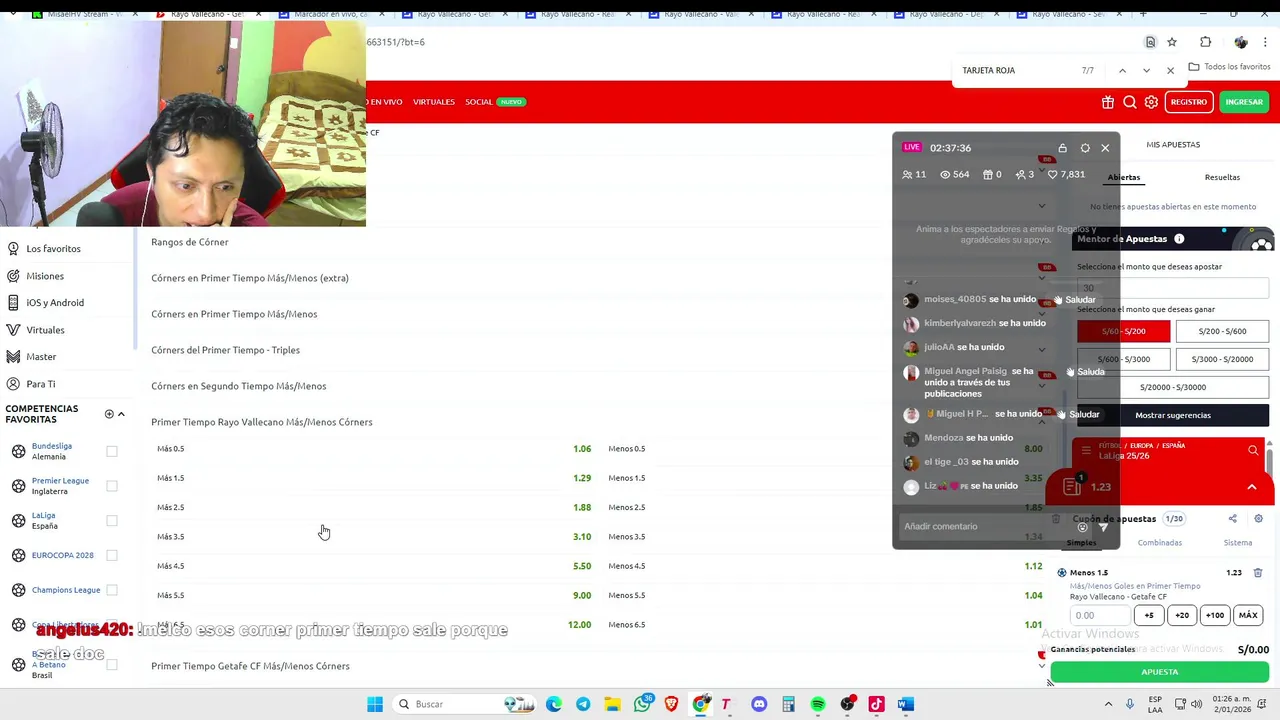The height and width of the screenshot is (720, 1280).
Task: Select the Combinadas coupon tab
Action: (x=1160, y=543)
